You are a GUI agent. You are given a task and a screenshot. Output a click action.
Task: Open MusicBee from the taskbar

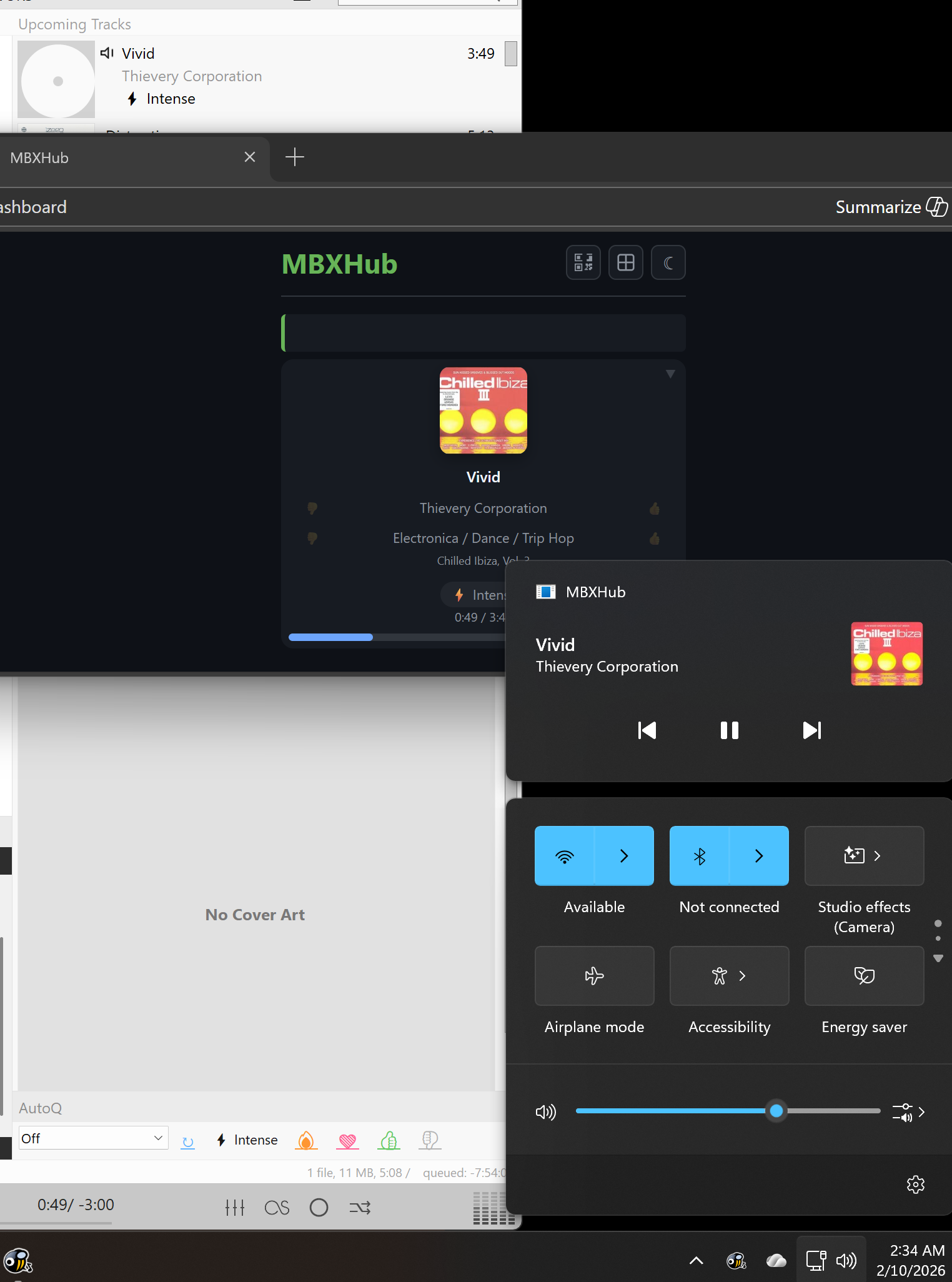pos(17,1261)
